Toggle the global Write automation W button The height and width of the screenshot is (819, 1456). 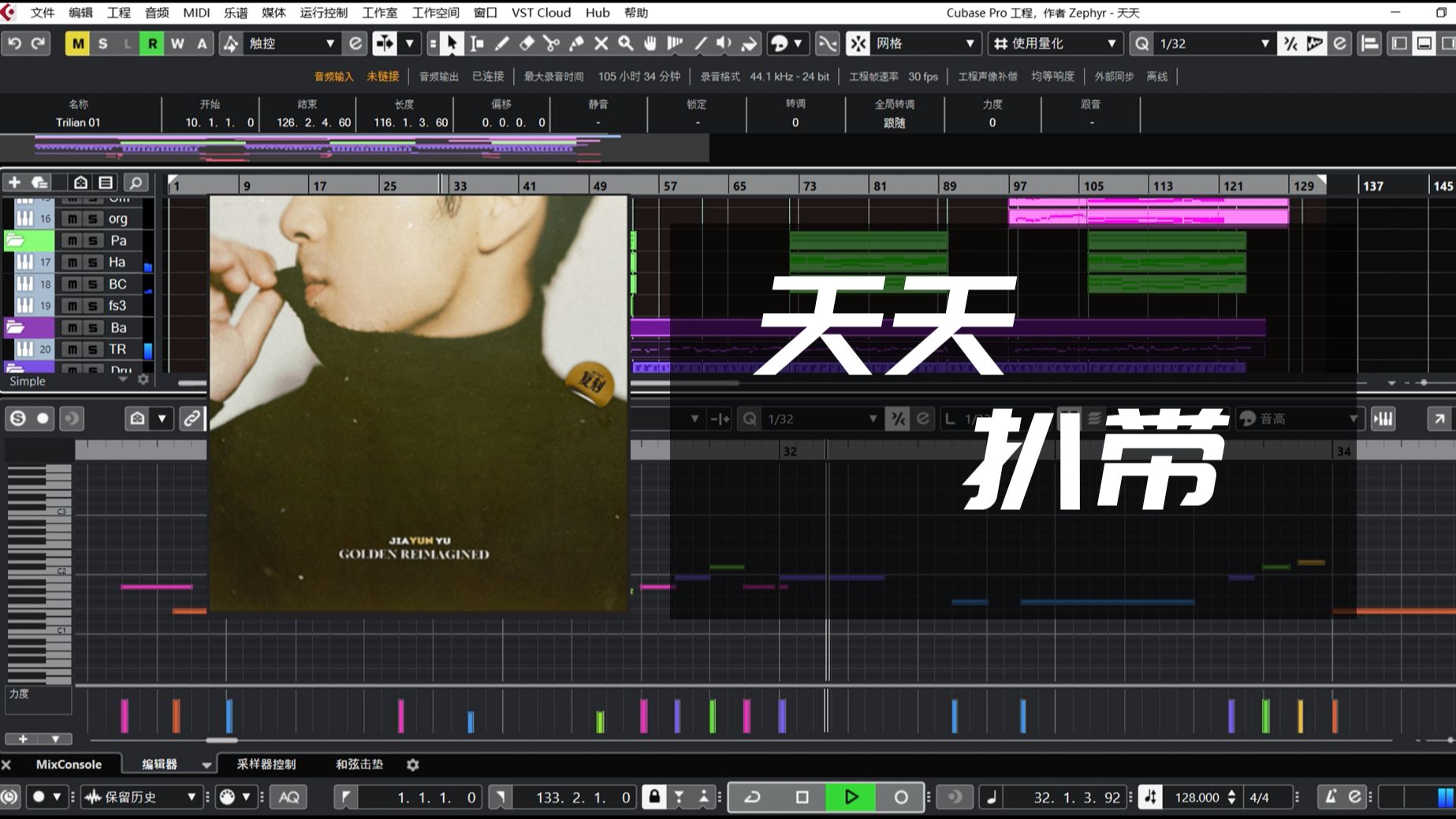coord(177,43)
